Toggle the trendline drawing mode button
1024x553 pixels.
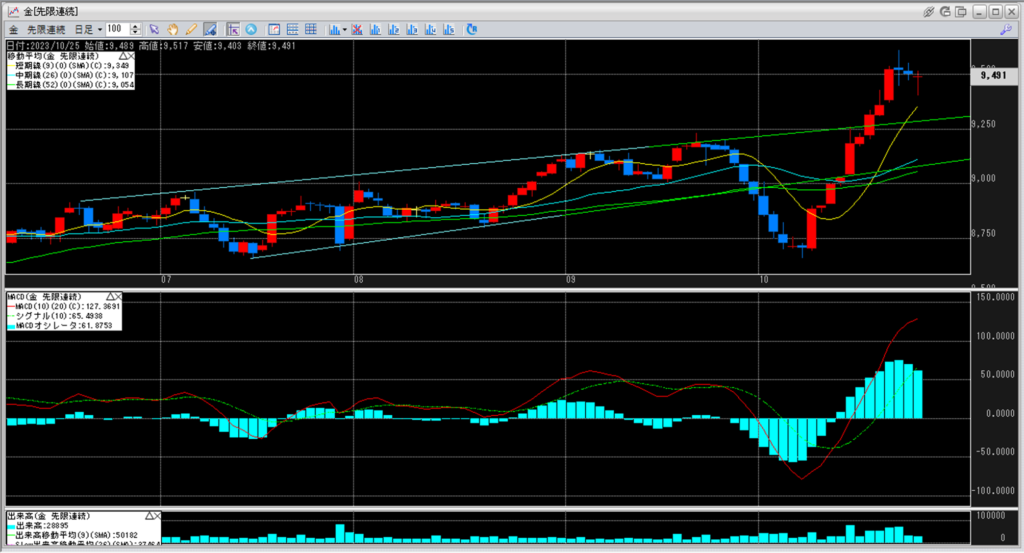(210, 29)
